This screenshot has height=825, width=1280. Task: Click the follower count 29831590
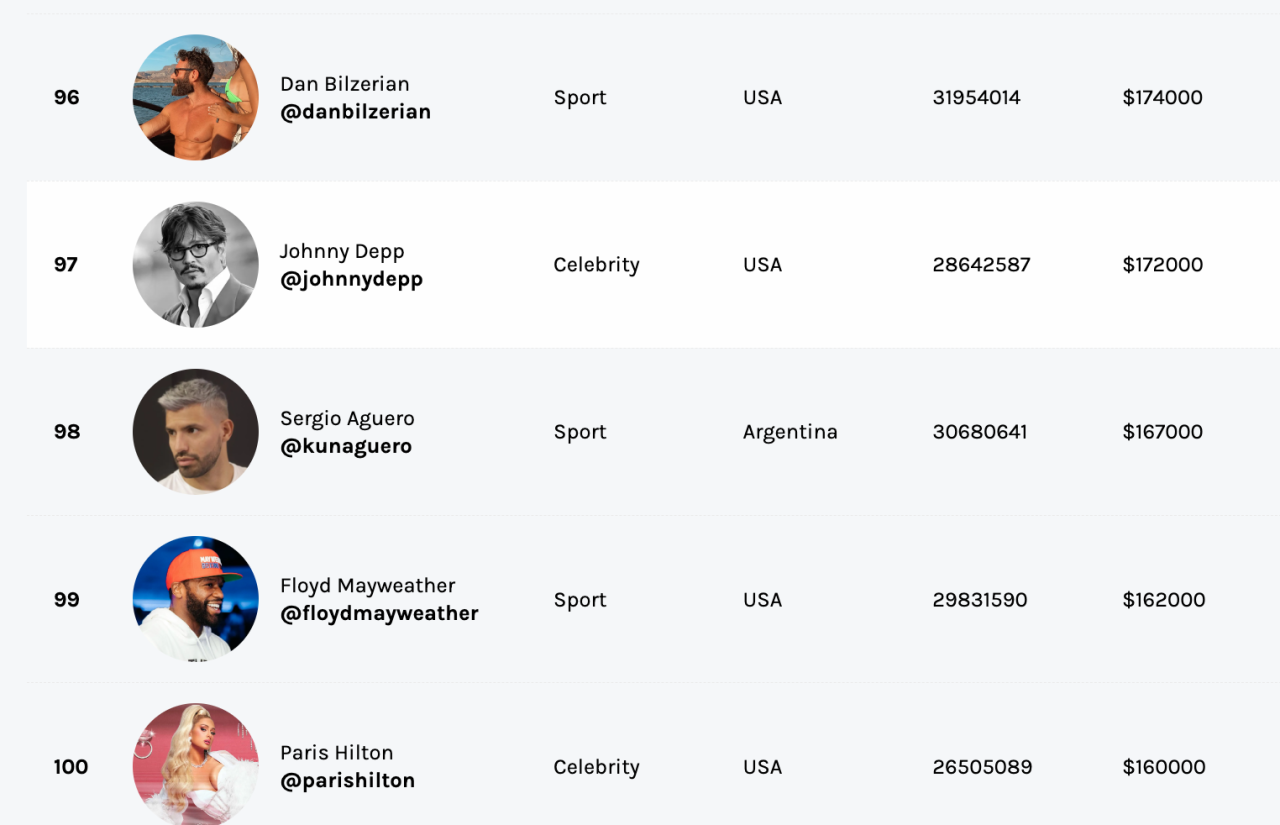(x=979, y=600)
